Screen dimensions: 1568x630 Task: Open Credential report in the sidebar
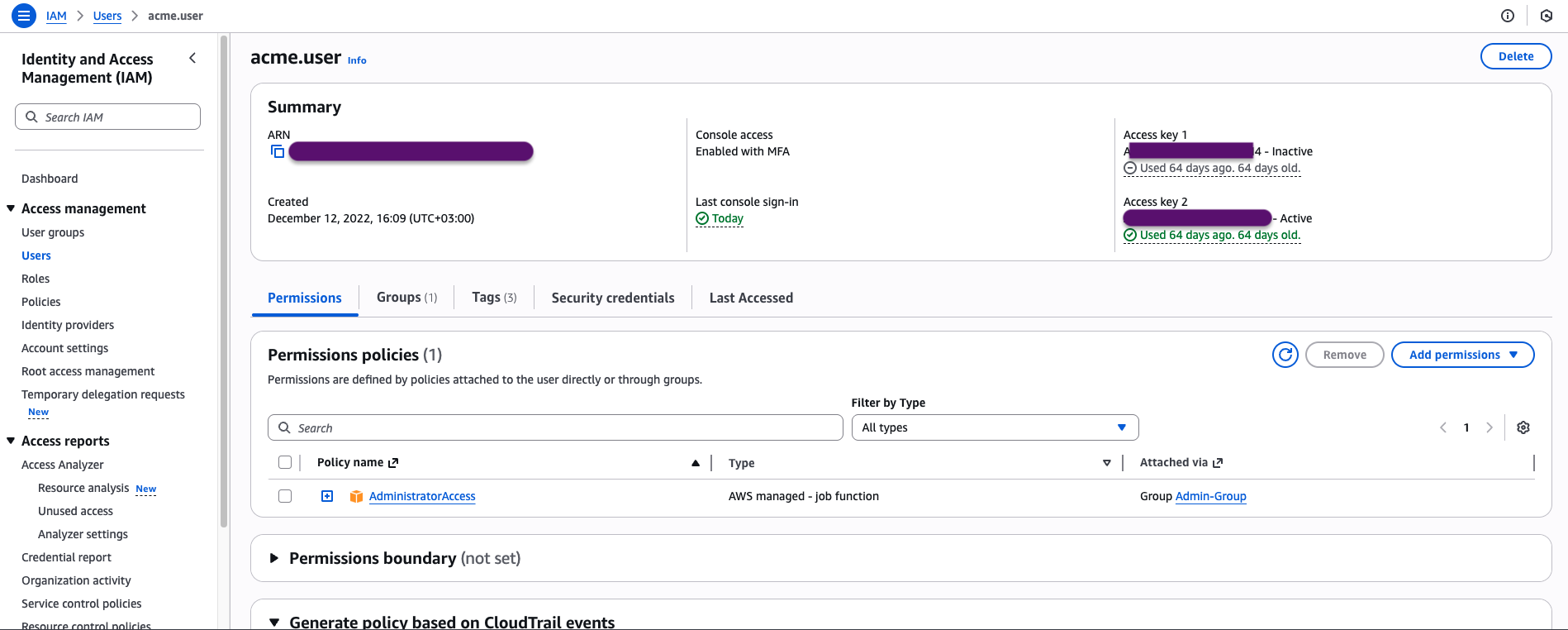coord(66,557)
